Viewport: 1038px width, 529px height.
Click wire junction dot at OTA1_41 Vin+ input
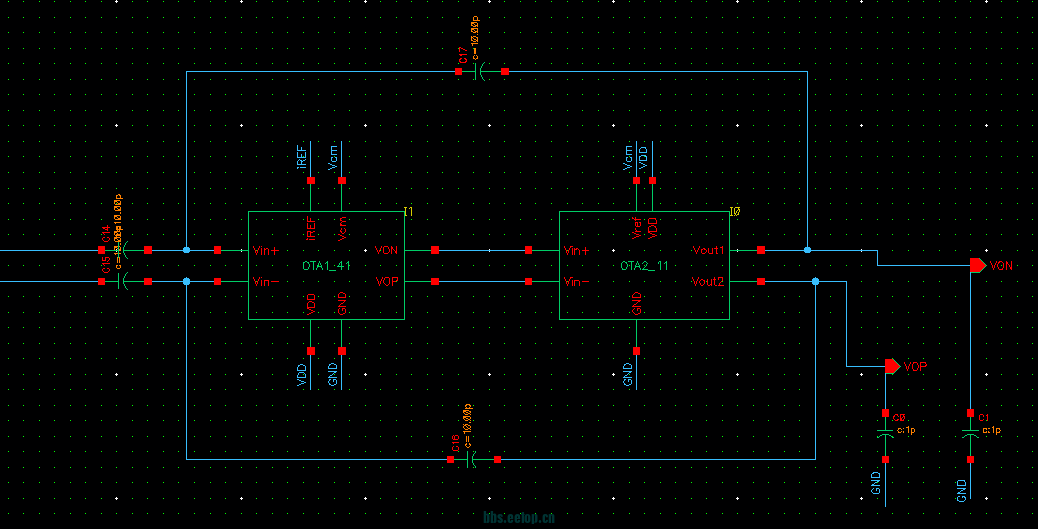(x=187, y=250)
